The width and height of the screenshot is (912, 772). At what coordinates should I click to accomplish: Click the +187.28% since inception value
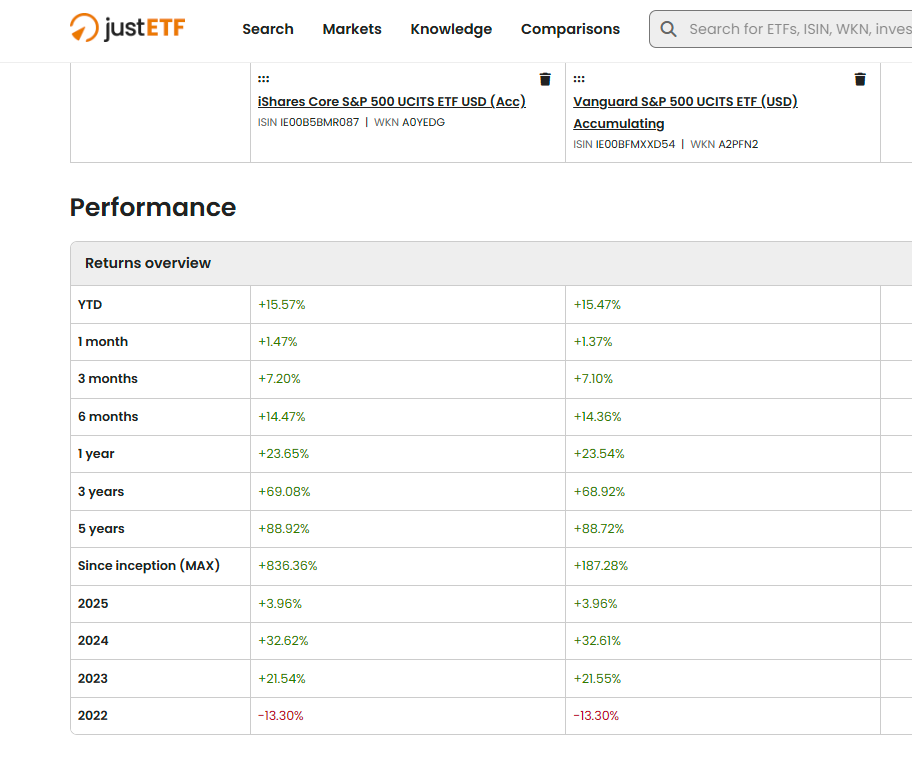tap(601, 565)
